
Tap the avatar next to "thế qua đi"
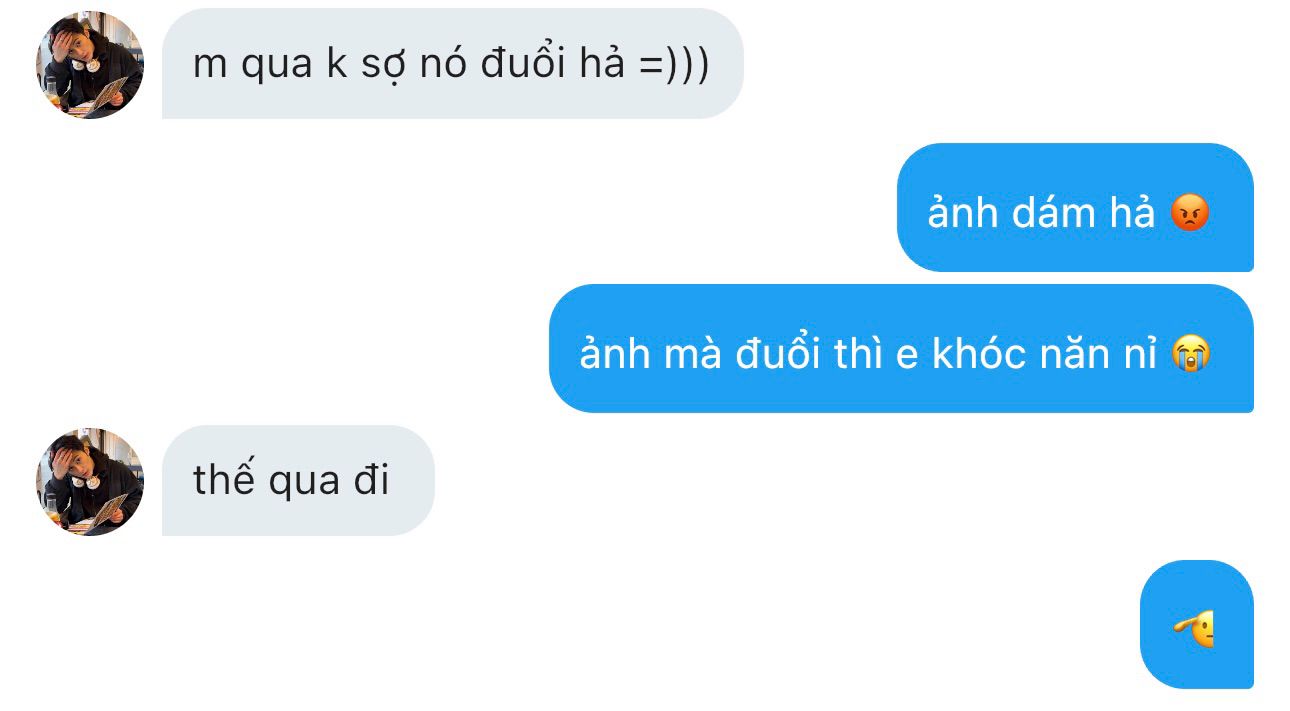[x=90, y=482]
